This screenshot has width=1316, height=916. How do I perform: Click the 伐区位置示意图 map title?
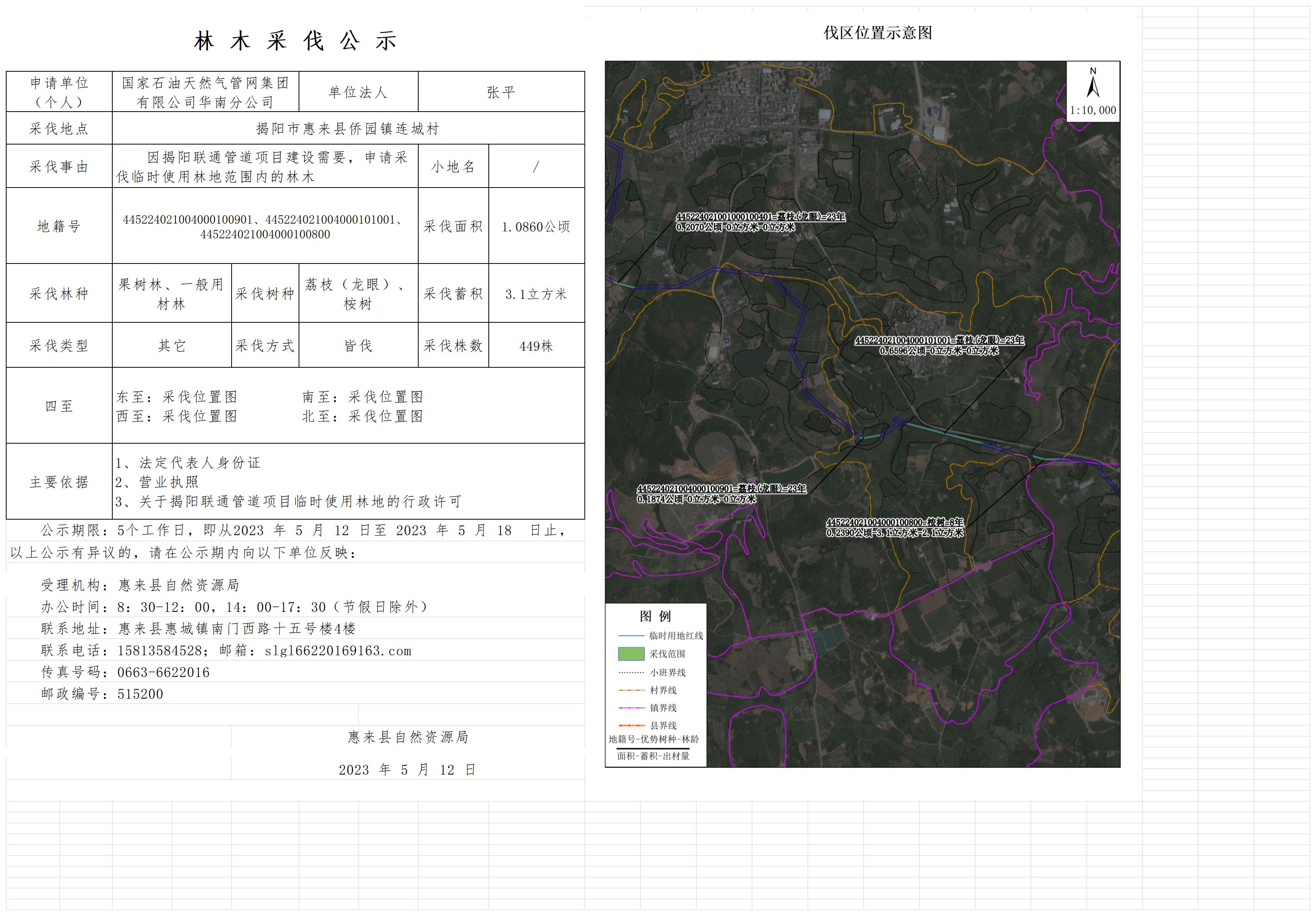tap(878, 33)
